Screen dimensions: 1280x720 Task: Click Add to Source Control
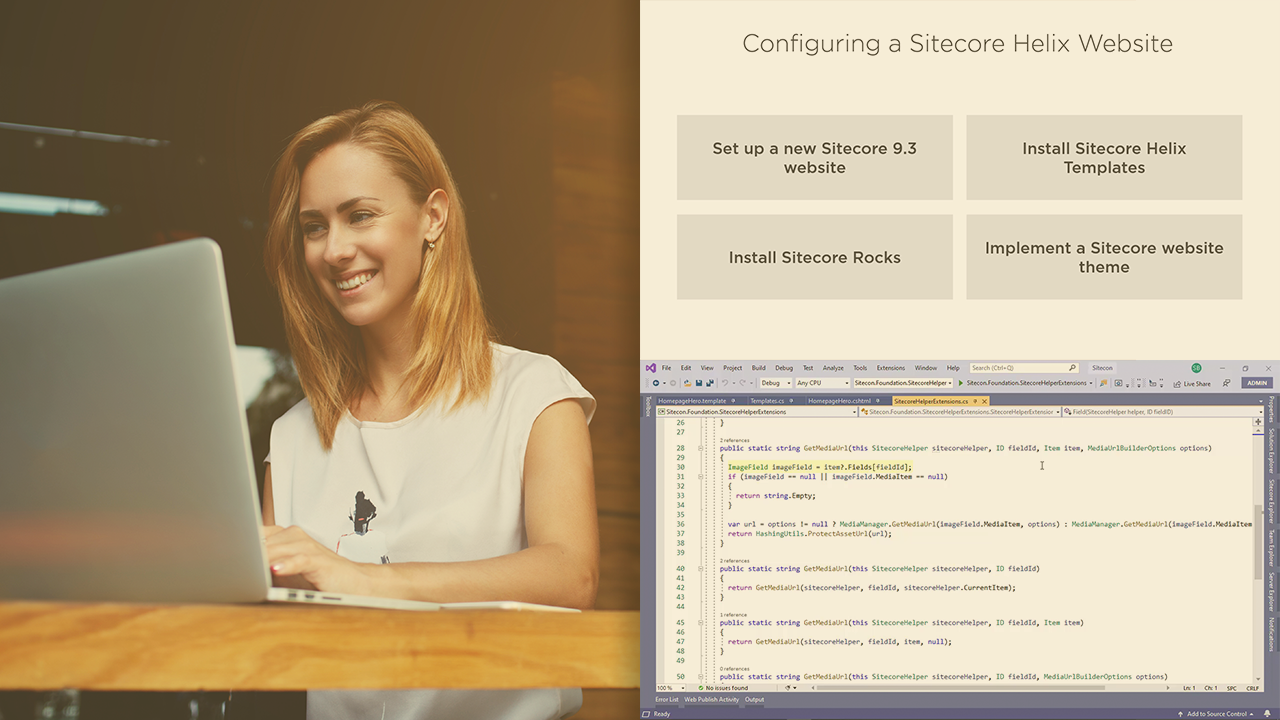1216,714
